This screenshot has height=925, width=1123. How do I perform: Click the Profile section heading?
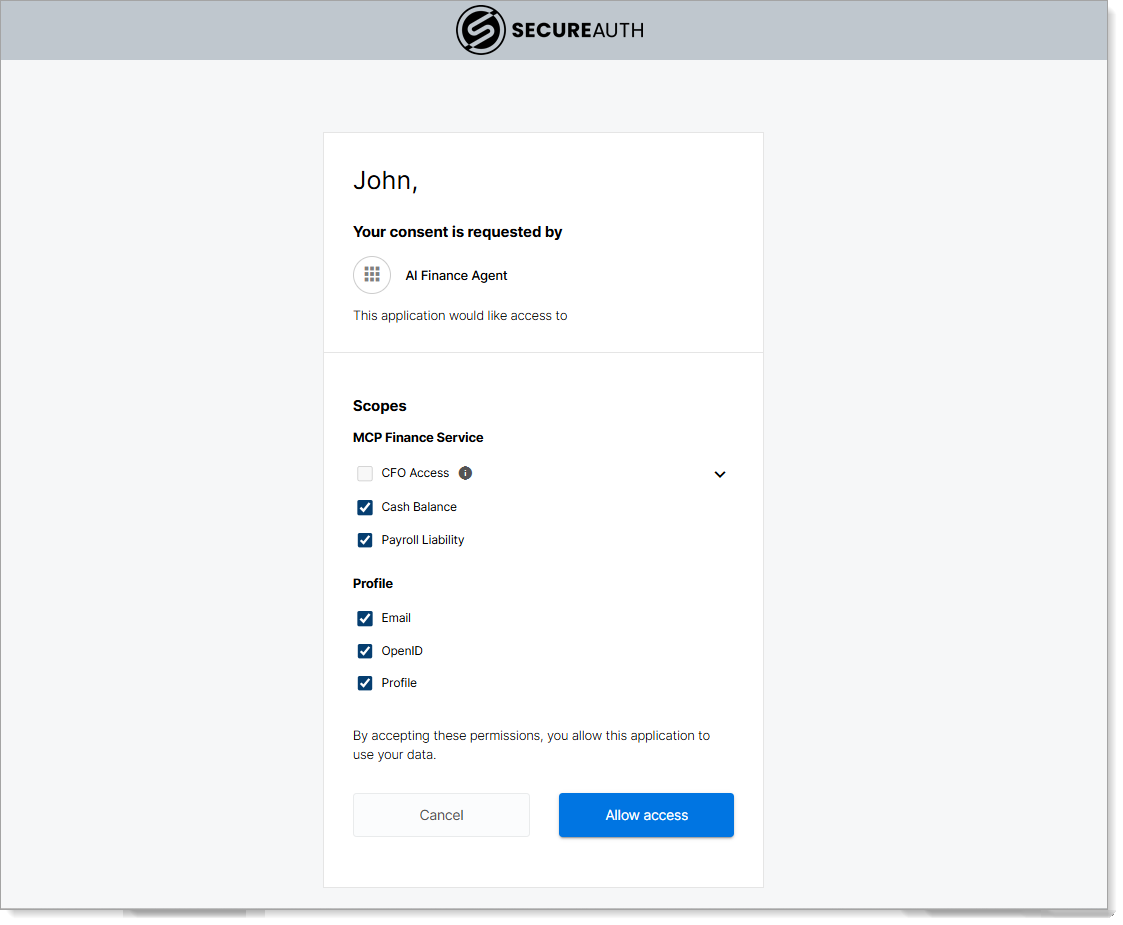(373, 583)
